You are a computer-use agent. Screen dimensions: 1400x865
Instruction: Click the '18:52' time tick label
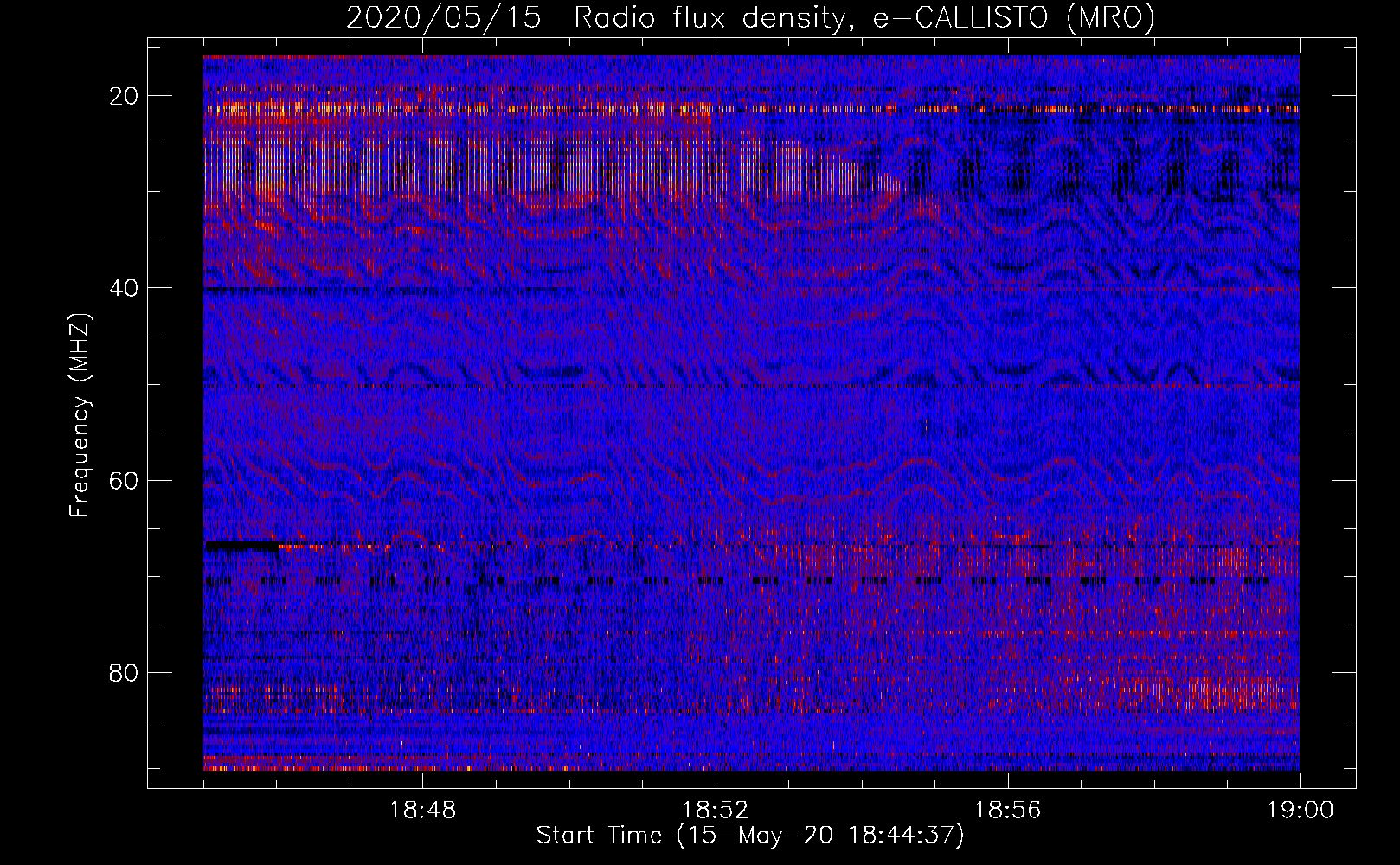point(715,811)
